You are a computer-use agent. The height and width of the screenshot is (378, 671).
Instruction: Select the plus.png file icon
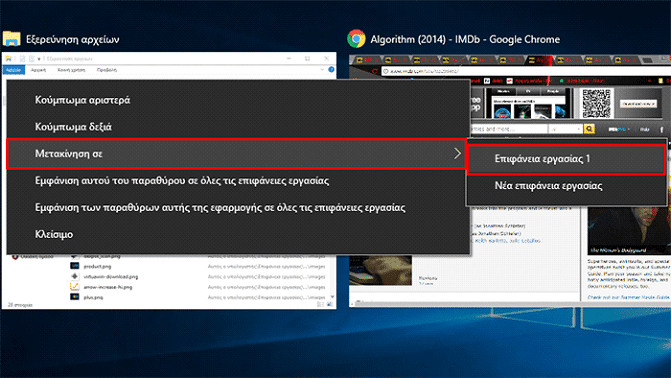74,297
